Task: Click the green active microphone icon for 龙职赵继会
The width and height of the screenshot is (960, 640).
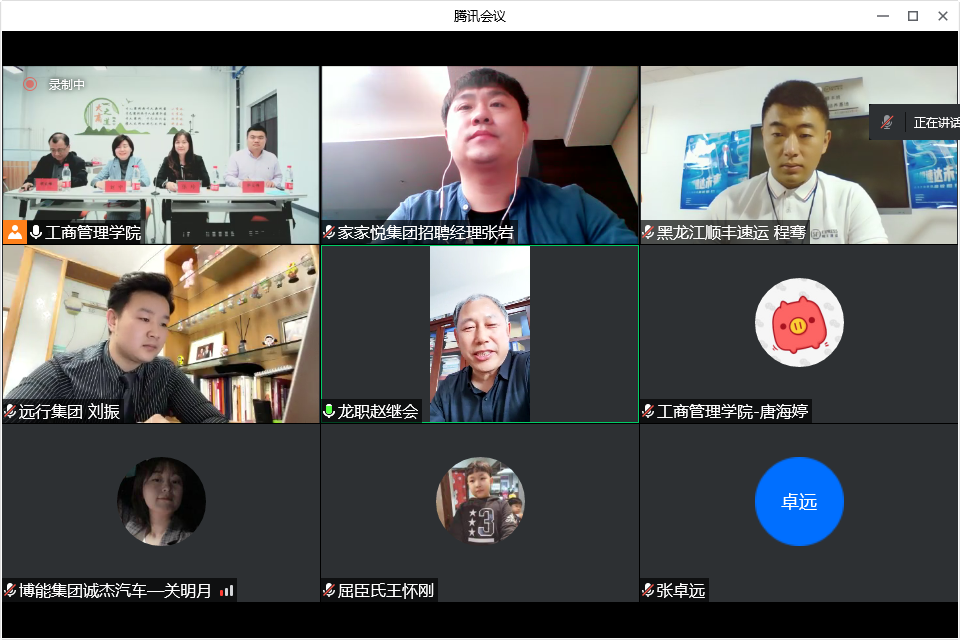Action: (x=329, y=411)
